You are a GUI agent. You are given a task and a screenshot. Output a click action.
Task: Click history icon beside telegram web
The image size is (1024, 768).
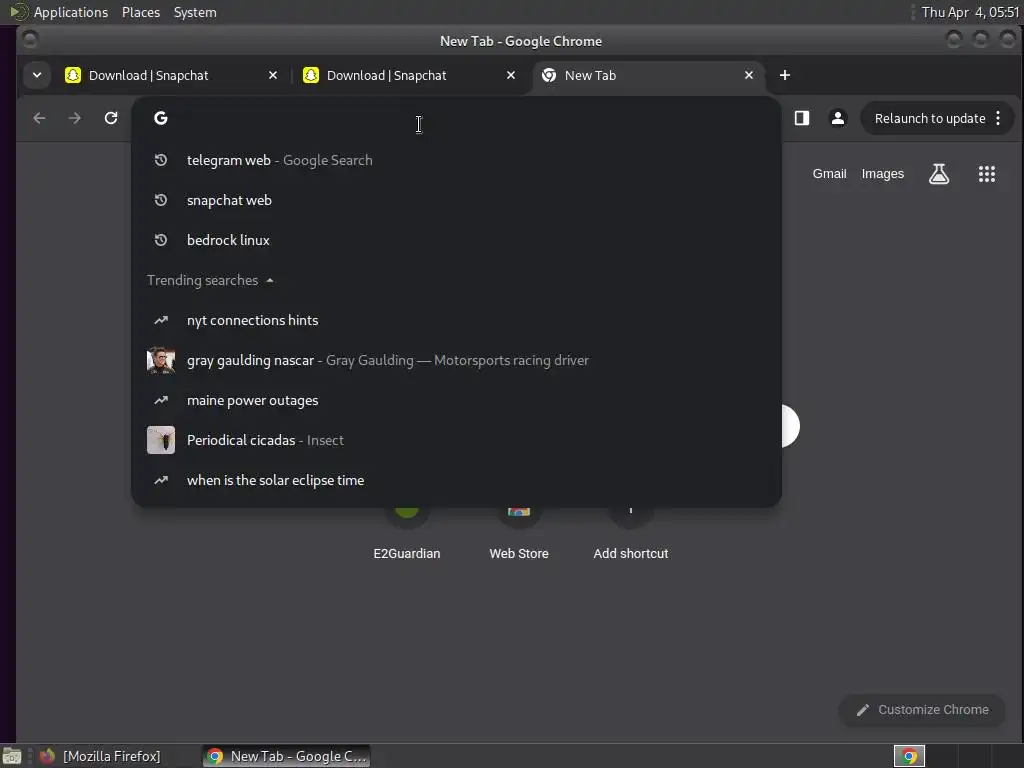[x=161, y=160]
